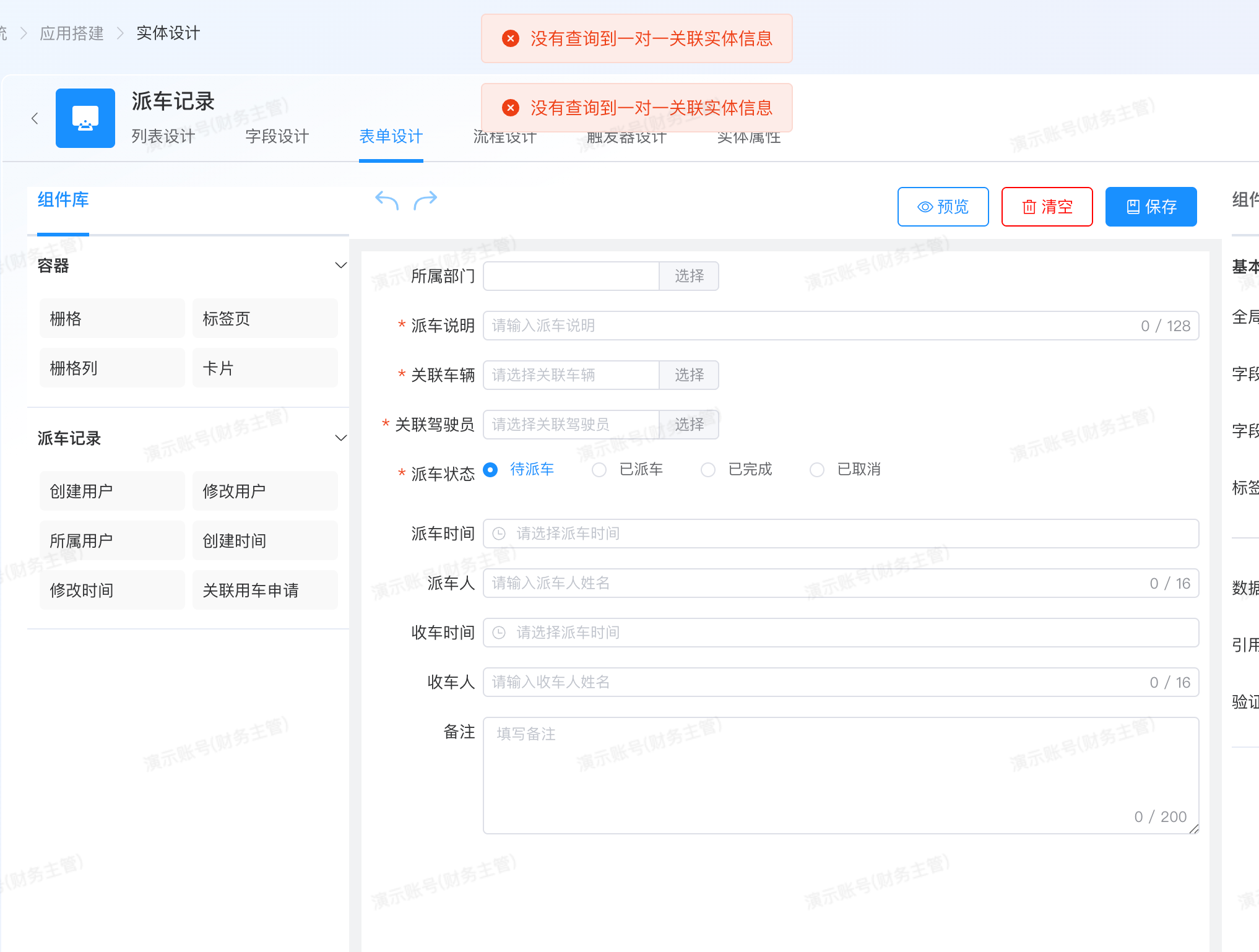Click the redo arrow icon
The height and width of the screenshot is (952, 1259).
[x=425, y=200]
